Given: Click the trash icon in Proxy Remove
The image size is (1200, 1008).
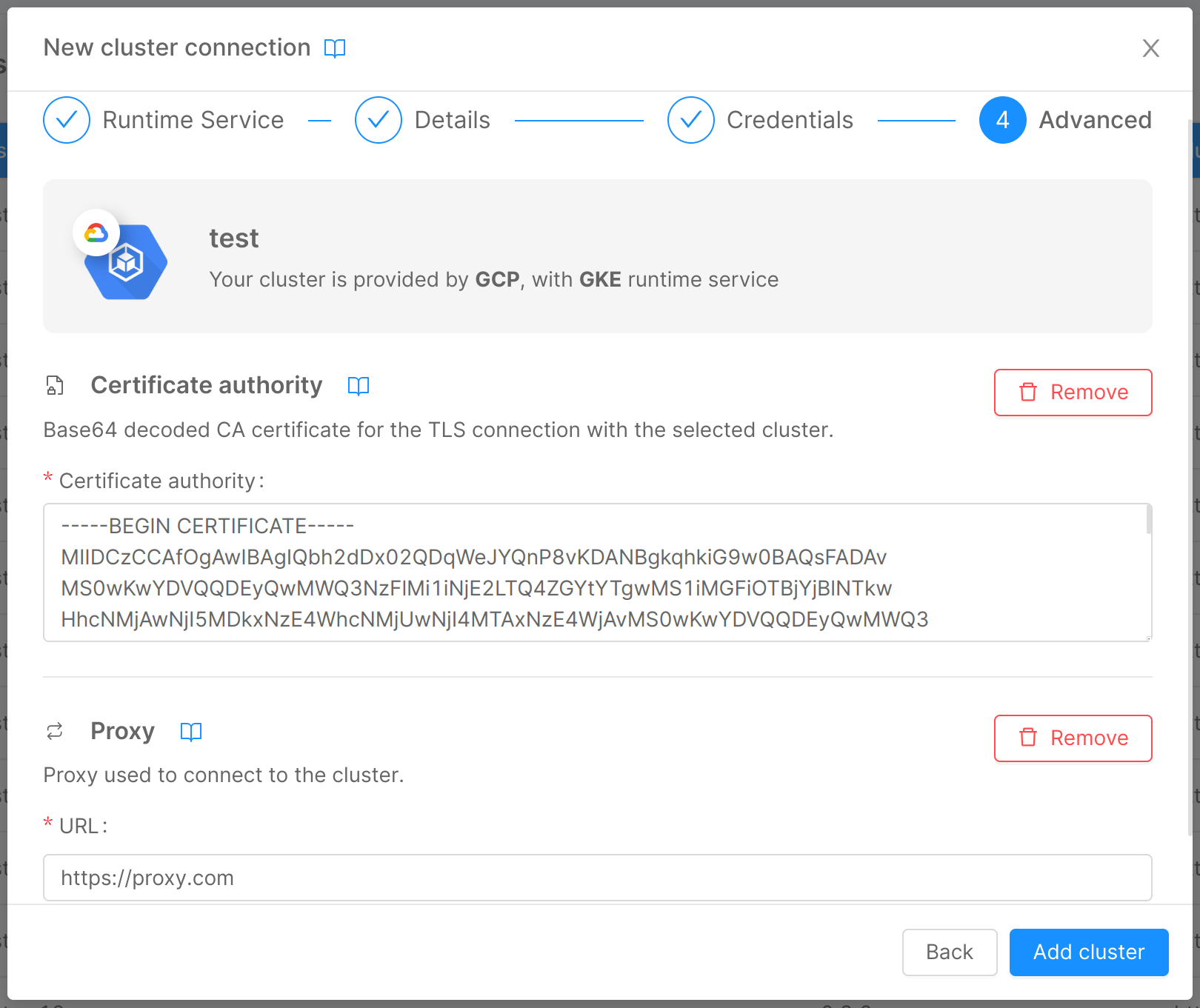Looking at the screenshot, I should pyautogui.click(x=1028, y=738).
